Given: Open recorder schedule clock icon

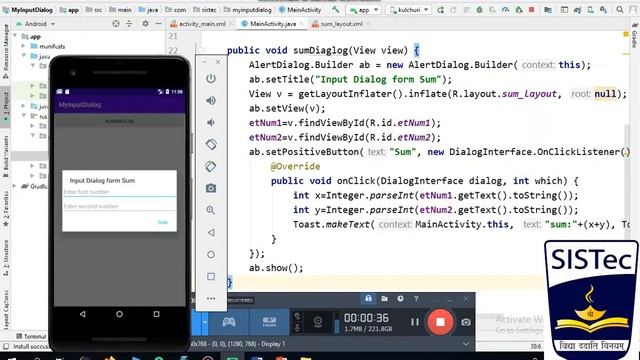Looking at the screenshot, I should [400, 299].
